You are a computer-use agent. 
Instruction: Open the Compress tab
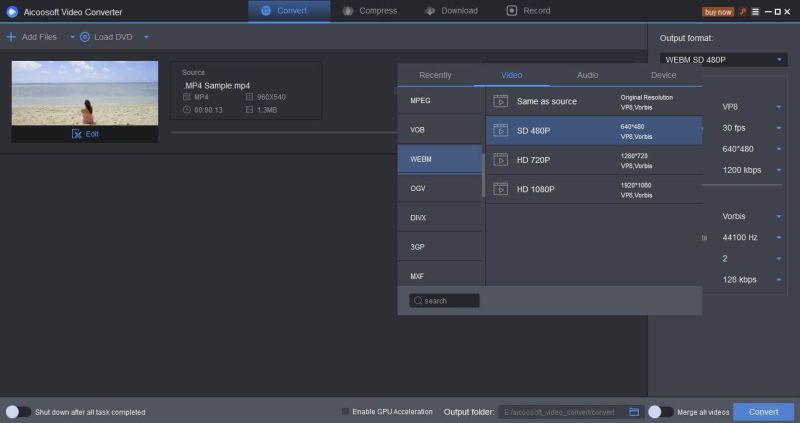coord(370,11)
